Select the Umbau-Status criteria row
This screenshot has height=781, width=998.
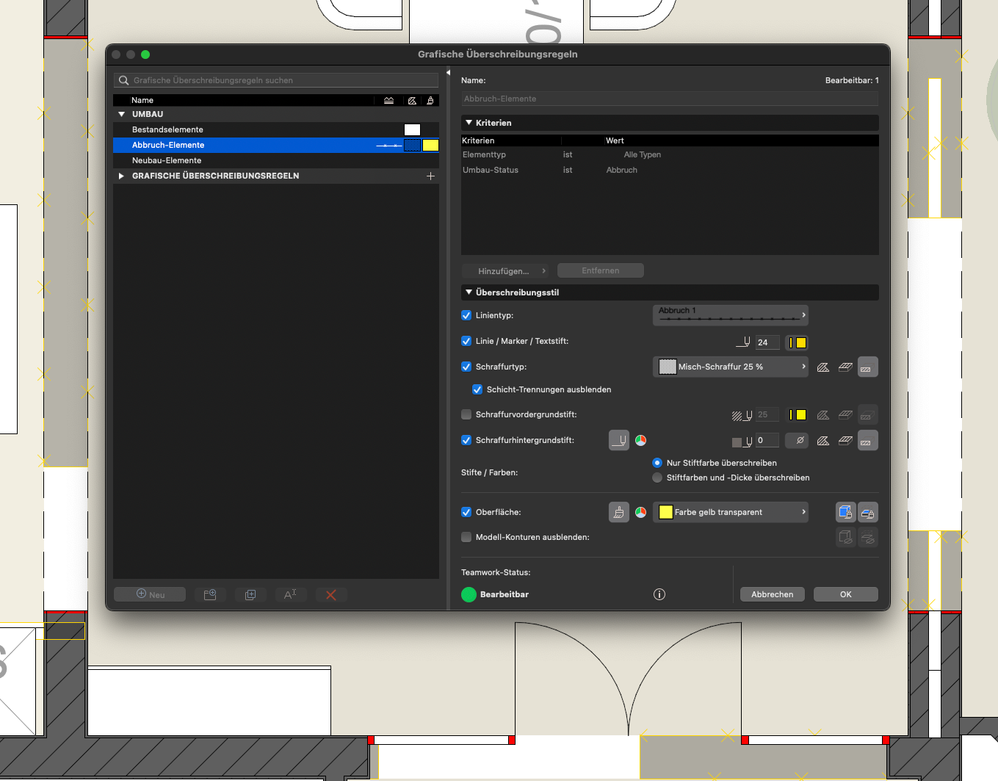click(670, 170)
